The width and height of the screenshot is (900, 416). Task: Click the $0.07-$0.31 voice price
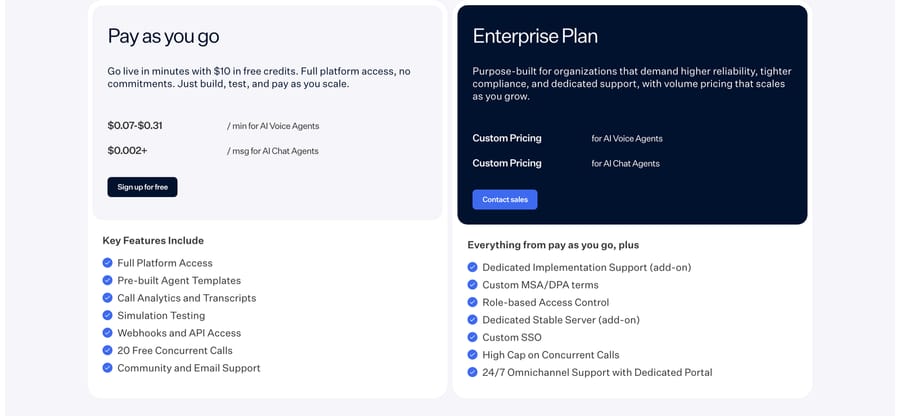(x=135, y=126)
